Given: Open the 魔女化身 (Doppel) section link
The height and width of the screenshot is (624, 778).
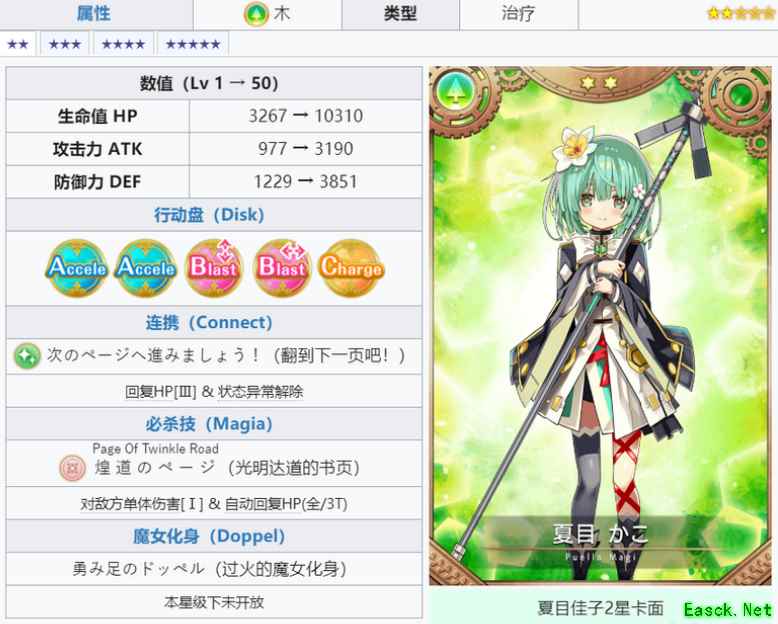Looking at the screenshot, I should click(209, 536).
